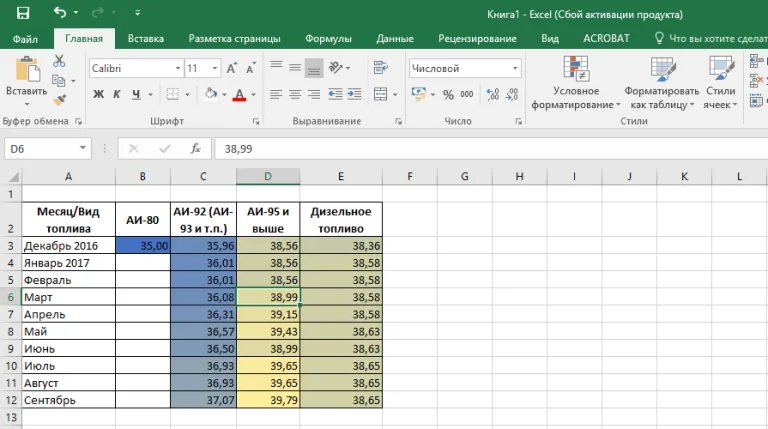Click the formula bar showing 38,99
The width and height of the screenshot is (768, 429).
pyautogui.click(x=491, y=149)
